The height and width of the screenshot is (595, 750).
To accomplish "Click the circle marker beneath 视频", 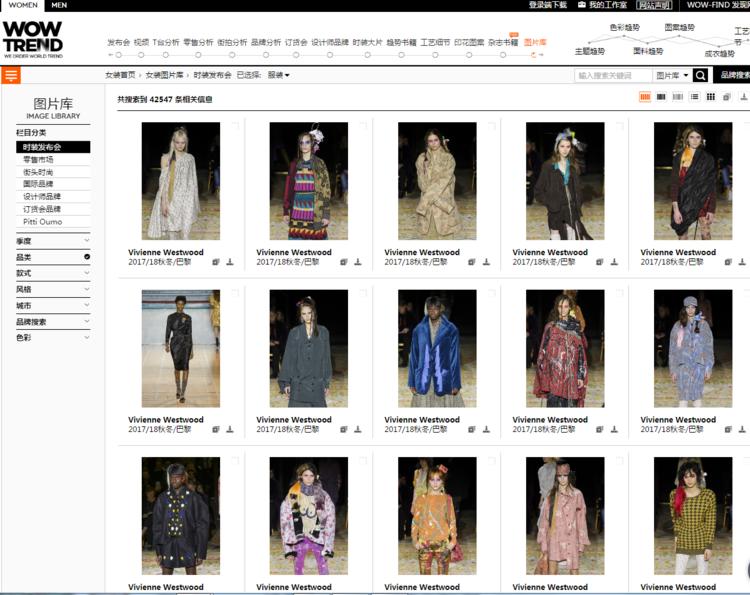I will coord(141,55).
